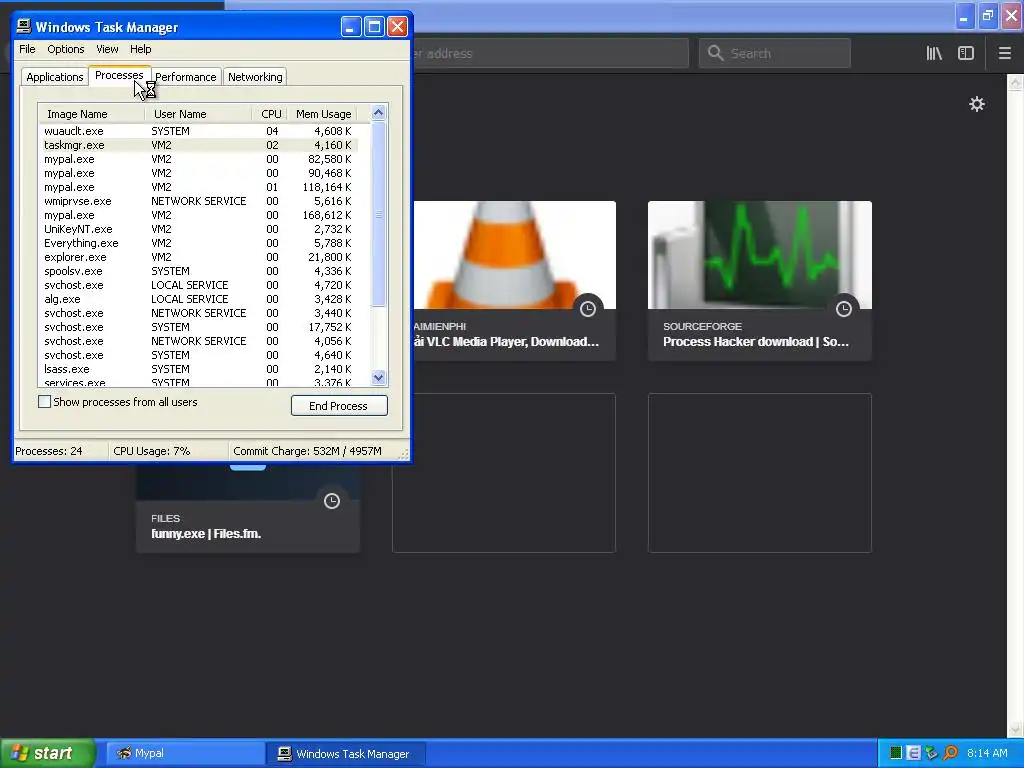This screenshot has height=768, width=1024.
Task: Toggle the browser sidebar icon
Action: pos(966,54)
